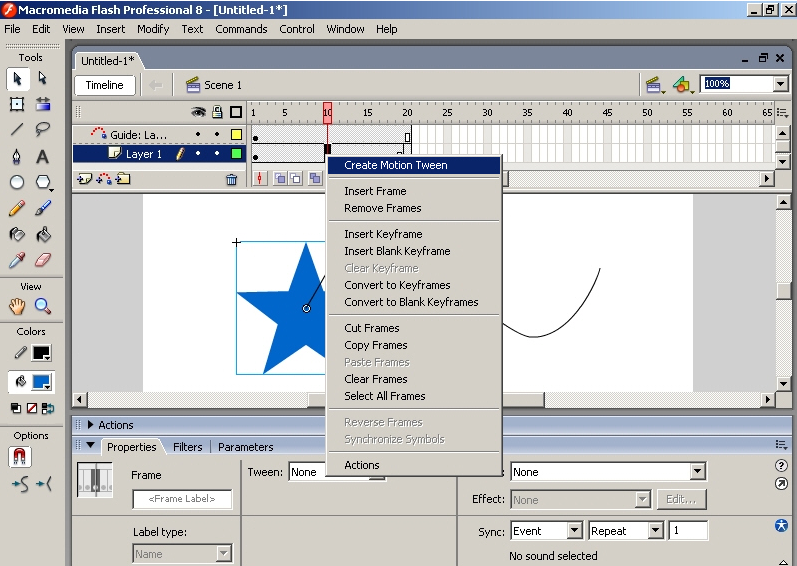Select the Lasso tool
This screenshot has width=797, height=566.
[43, 129]
